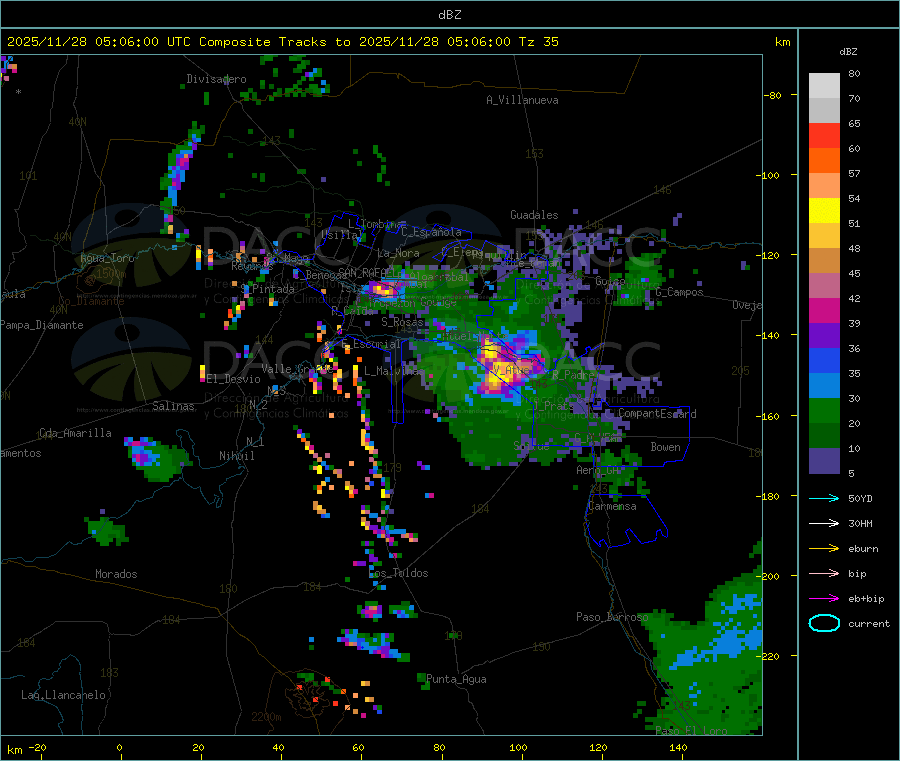Select the light gray 70-80 dBZ swatch
Image resolution: width=900 pixels, height=761 pixels.
pos(824,86)
